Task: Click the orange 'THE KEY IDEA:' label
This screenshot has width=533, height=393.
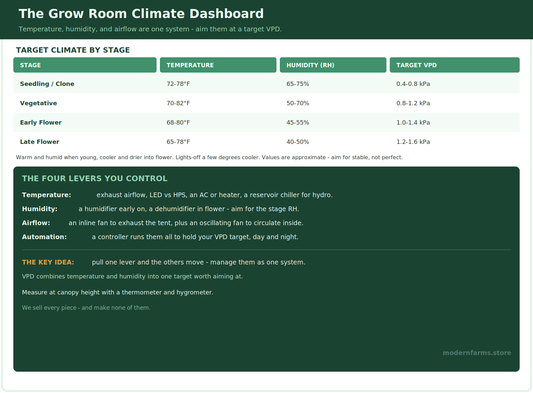Action: pyautogui.click(x=48, y=262)
